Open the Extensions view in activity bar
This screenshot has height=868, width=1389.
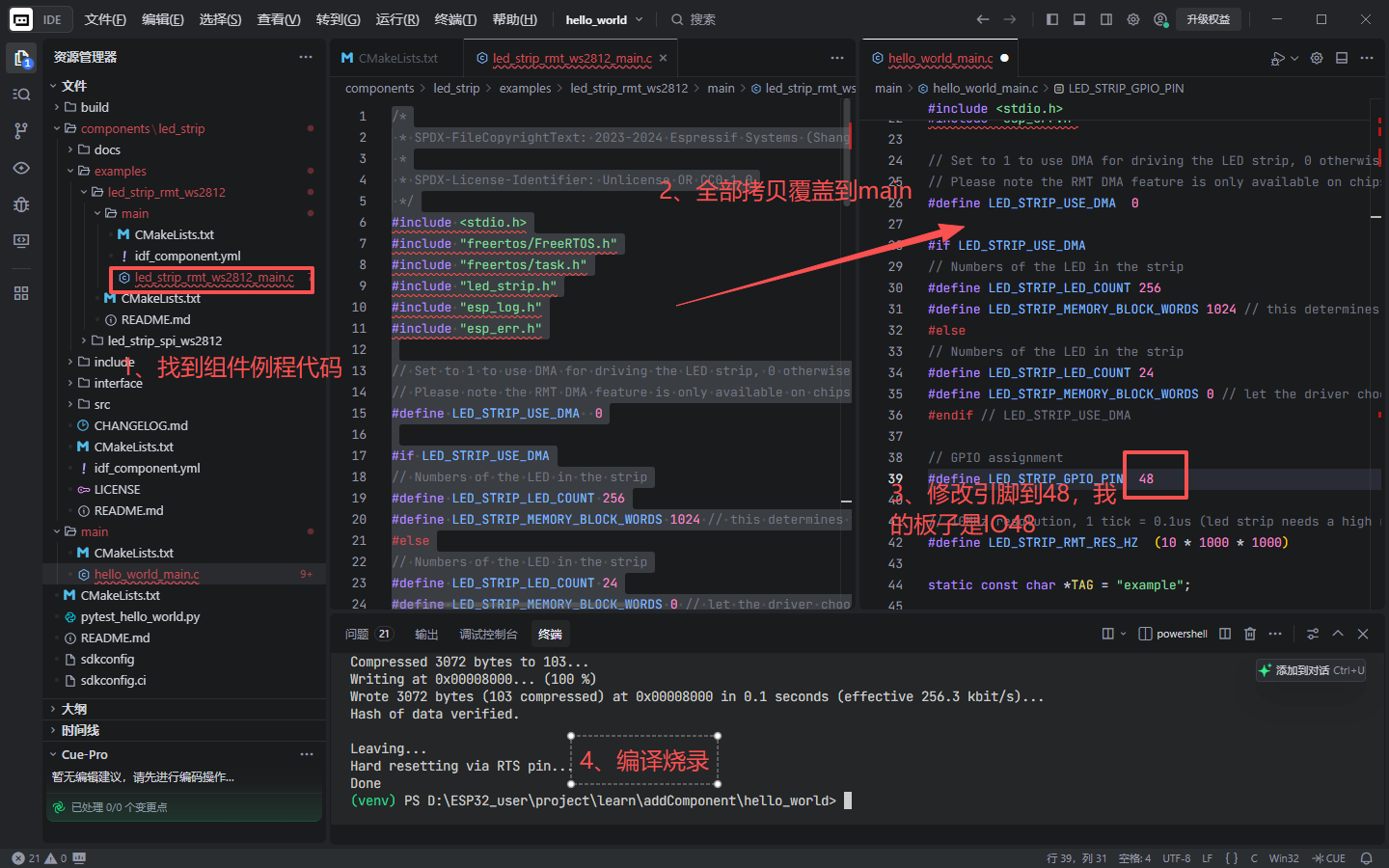[x=21, y=293]
